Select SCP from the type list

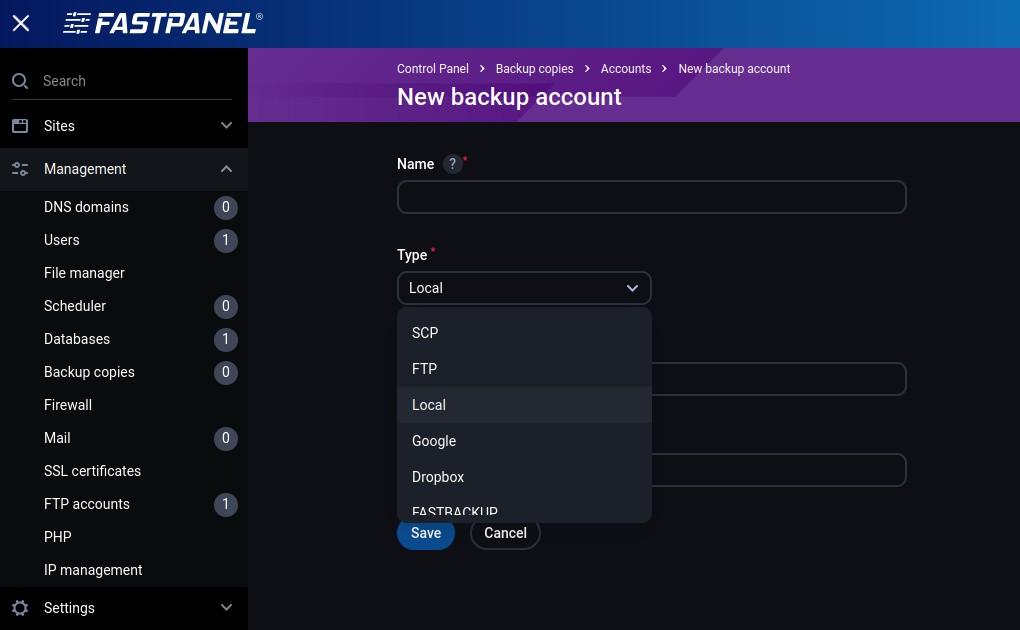coord(524,333)
